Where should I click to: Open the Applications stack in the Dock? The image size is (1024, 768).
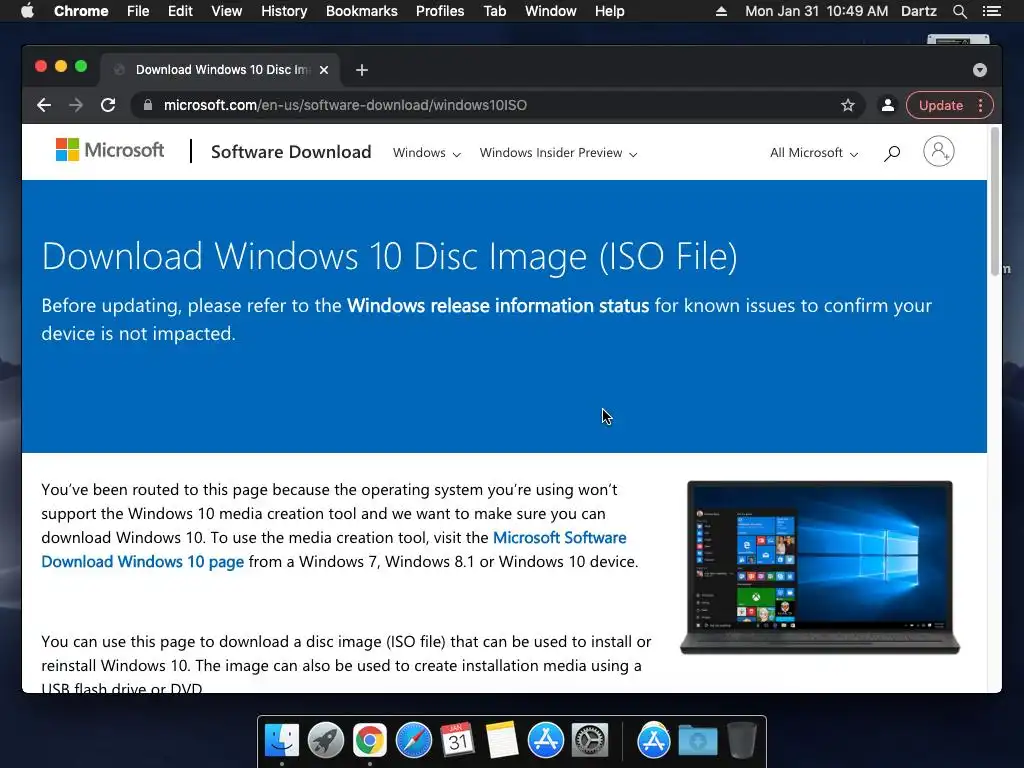click(x=654, y=740)
